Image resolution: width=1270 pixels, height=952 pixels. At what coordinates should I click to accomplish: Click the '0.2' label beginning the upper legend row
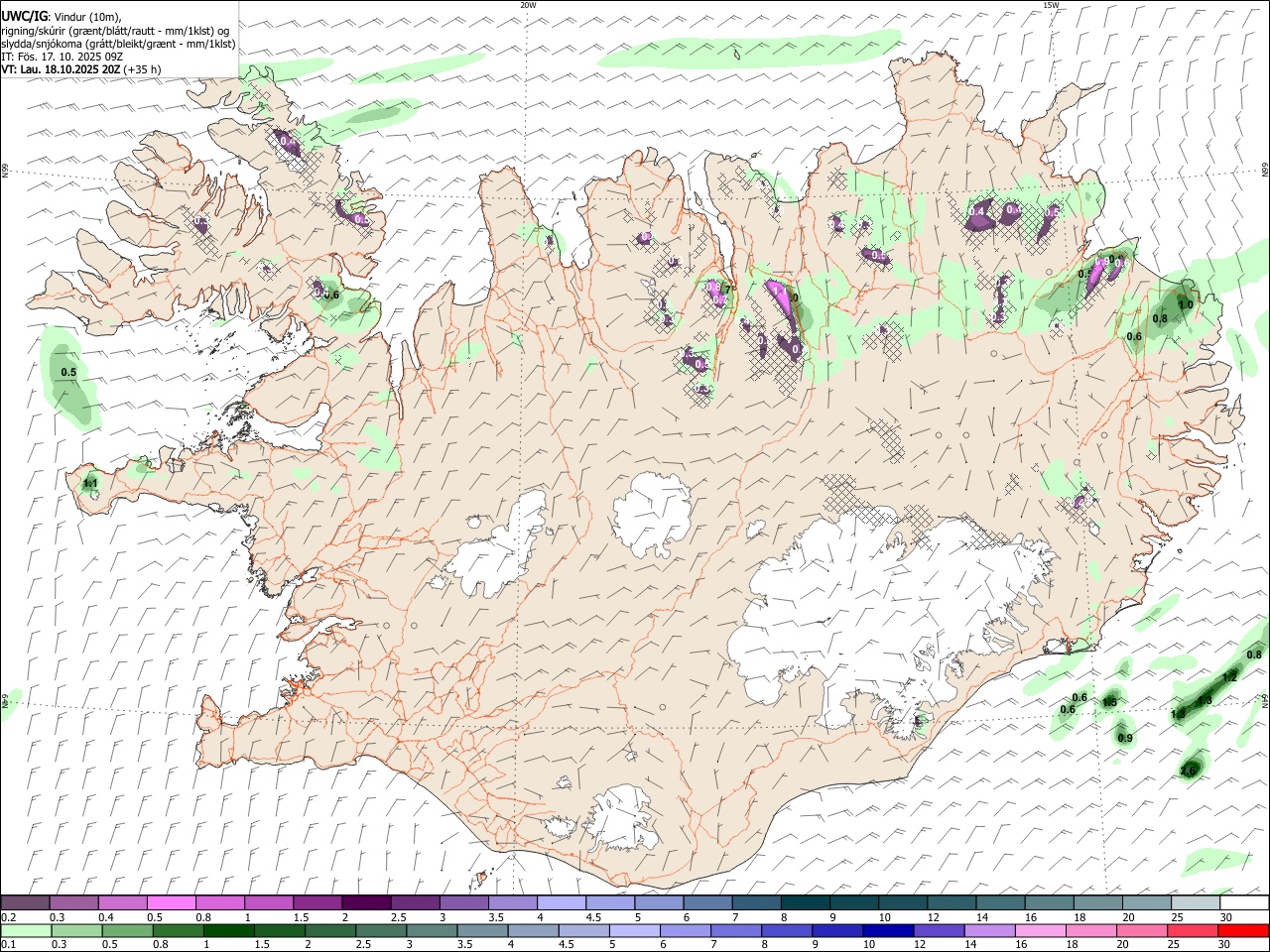pyautogui.click(x=7, y=917)
